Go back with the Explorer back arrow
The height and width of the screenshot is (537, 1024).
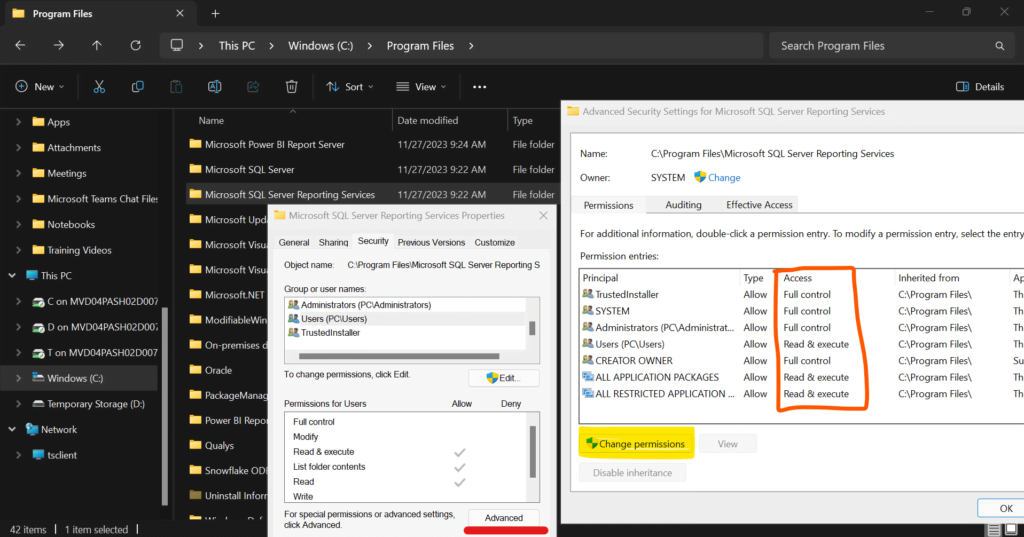[20, 46]
